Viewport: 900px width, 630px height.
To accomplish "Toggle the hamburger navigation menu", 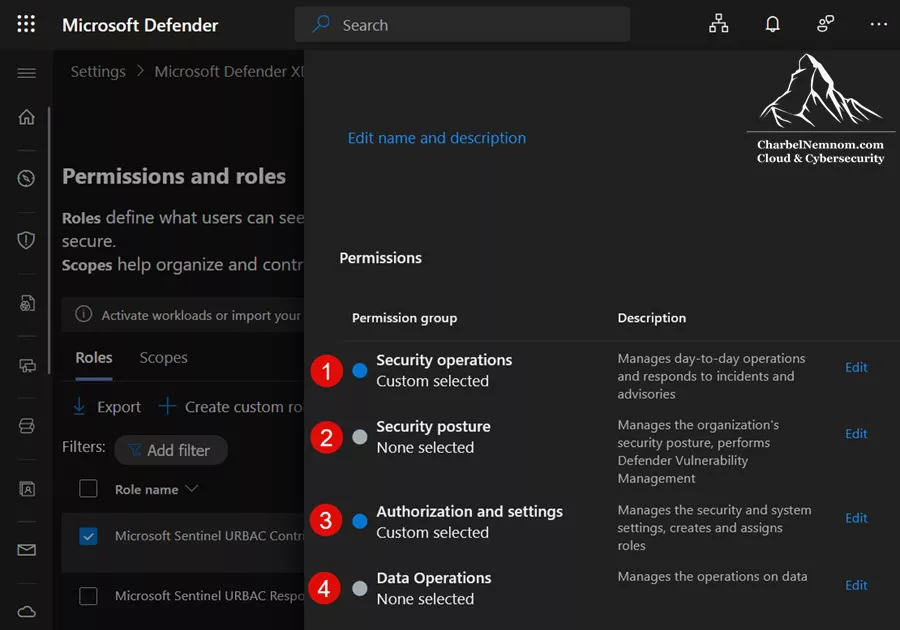I will click(x=26, y=73).
